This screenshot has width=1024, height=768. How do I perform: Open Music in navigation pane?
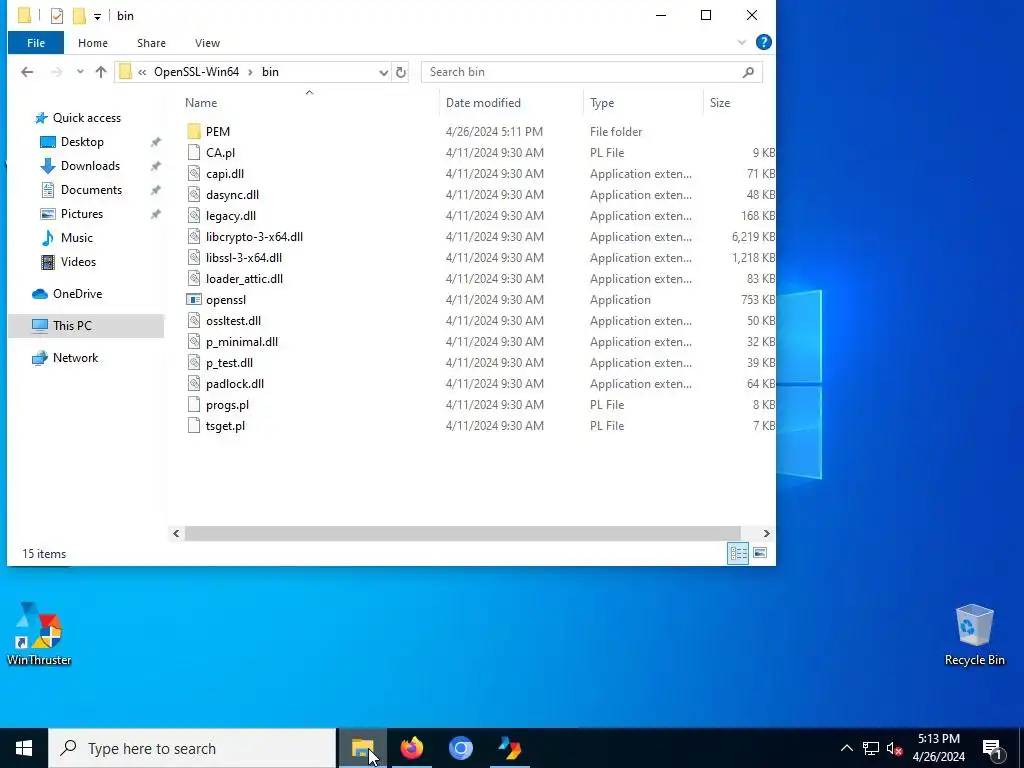[76, 238]
